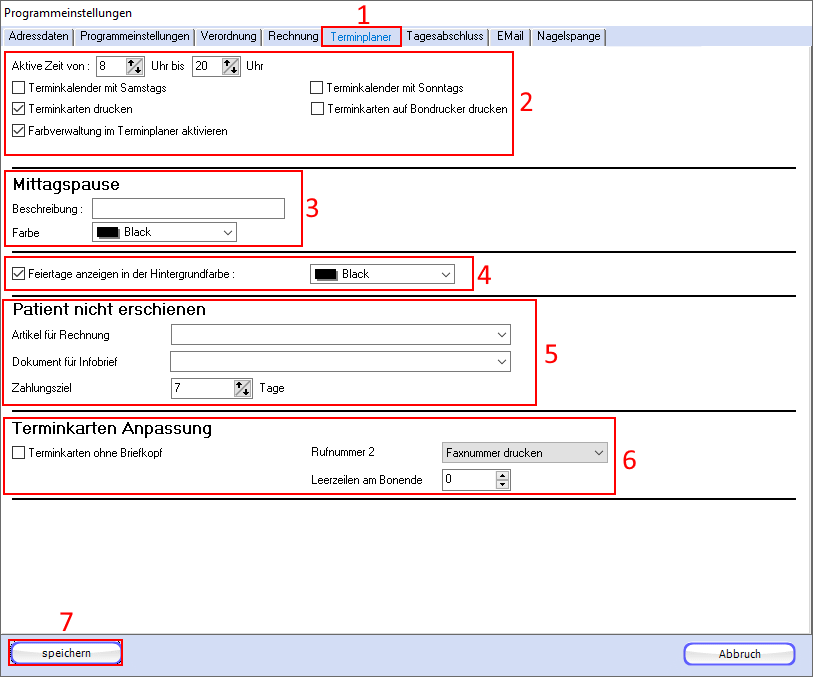Image resolution: width=813 pixels, height=677 pixels.
Task: Click the Mittagspause Beschreibung text field
Action: tap(188, 209)
